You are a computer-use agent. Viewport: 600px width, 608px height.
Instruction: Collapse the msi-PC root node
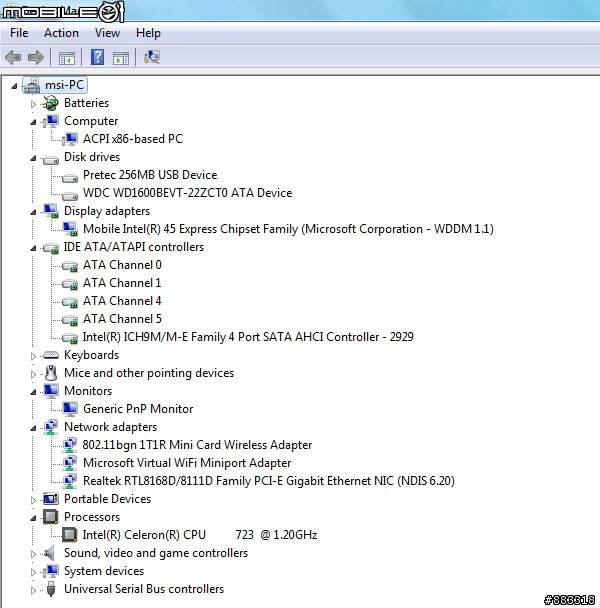coord(14,86)
